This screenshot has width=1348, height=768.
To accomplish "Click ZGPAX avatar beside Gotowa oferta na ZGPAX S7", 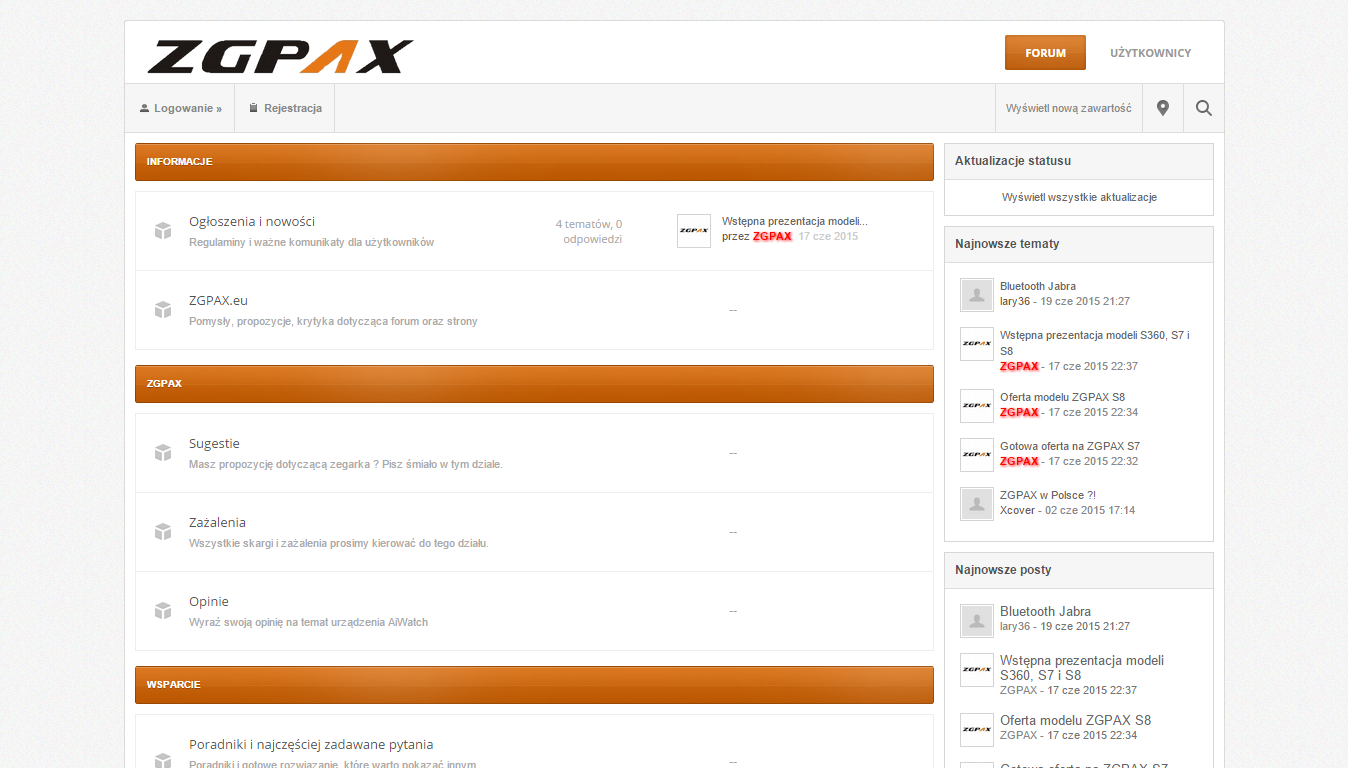I will 977,455.
